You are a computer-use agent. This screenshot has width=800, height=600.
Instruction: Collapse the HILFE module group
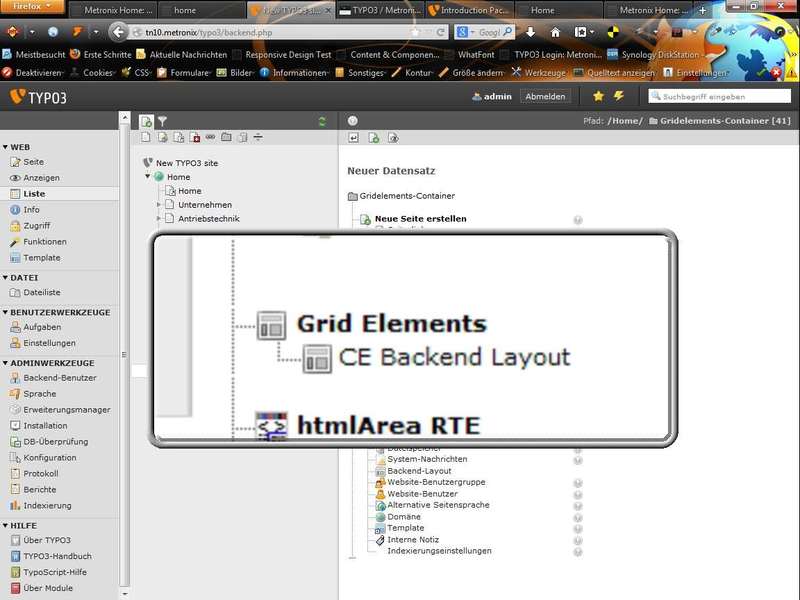coord(5,525)
